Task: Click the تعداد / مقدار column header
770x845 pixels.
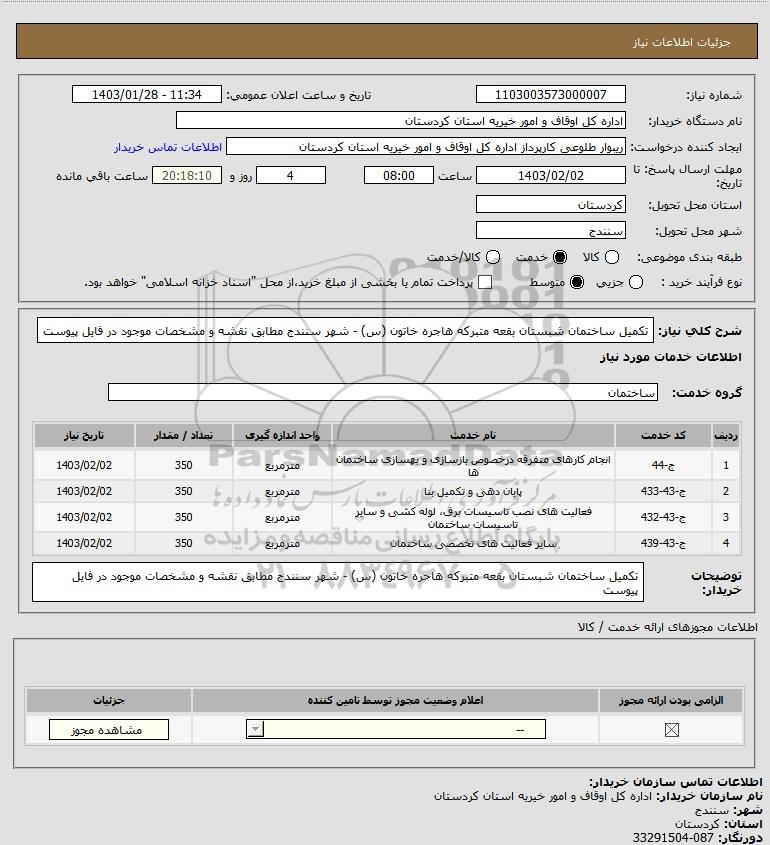Action: (x=183, y=435)
